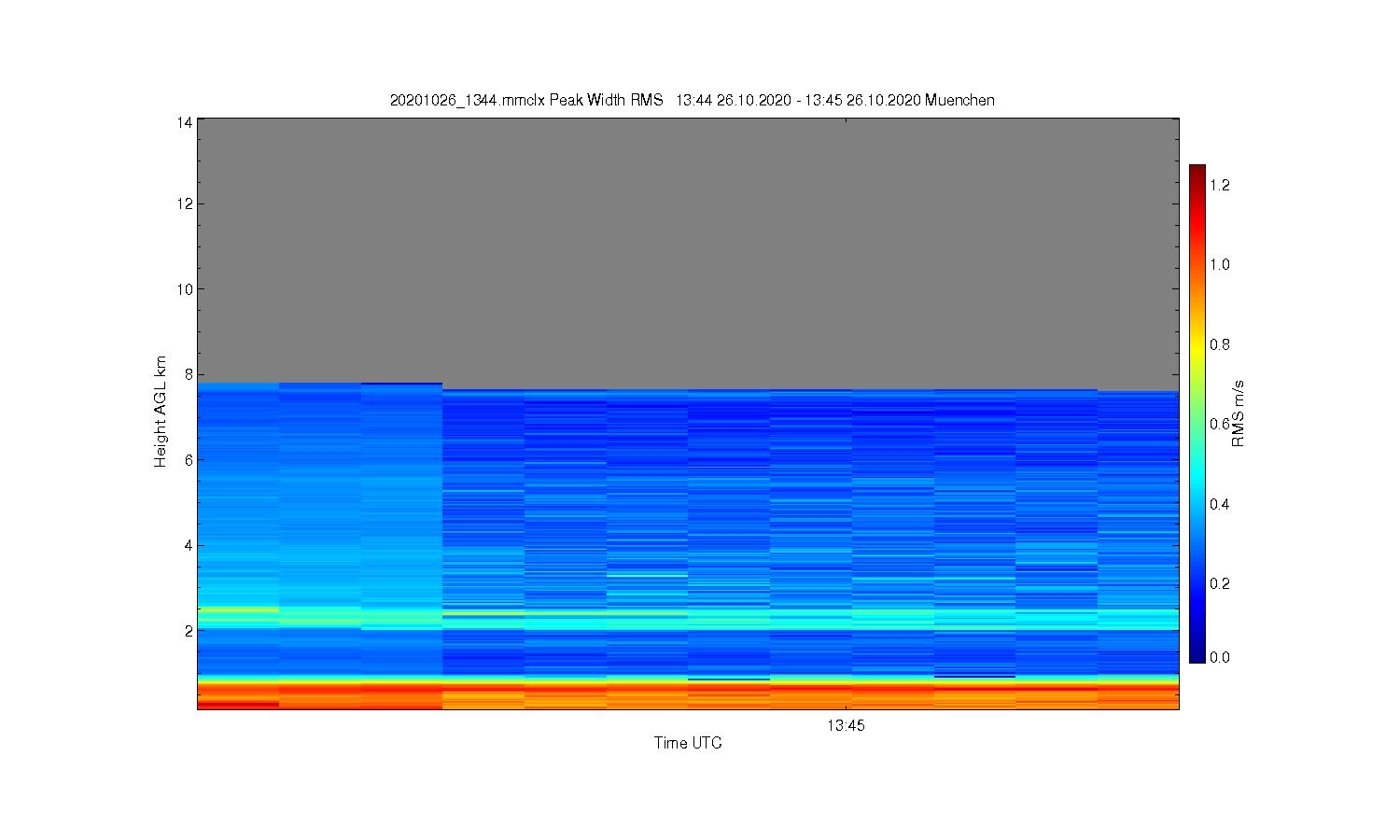Click the gray no-data region above 8 km

click(x=688, y=250)
